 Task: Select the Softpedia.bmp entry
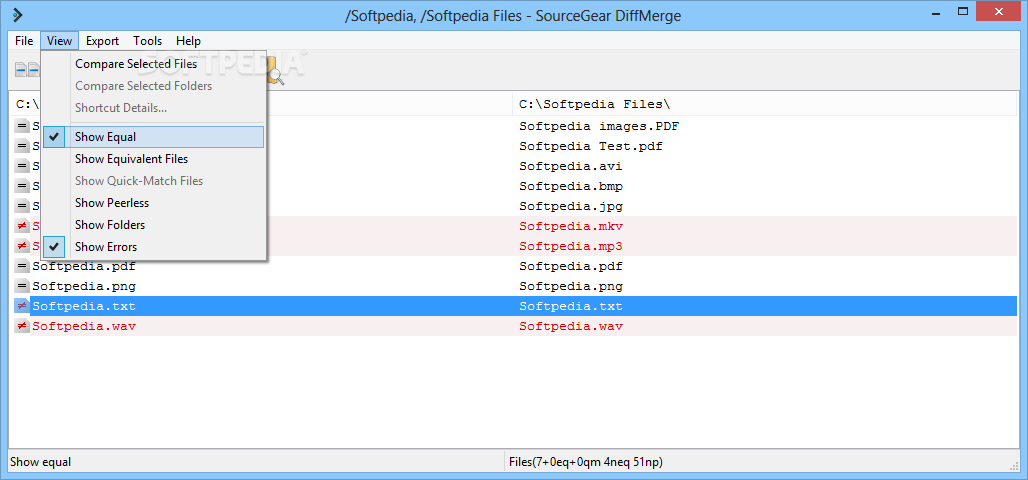[570, 186]
